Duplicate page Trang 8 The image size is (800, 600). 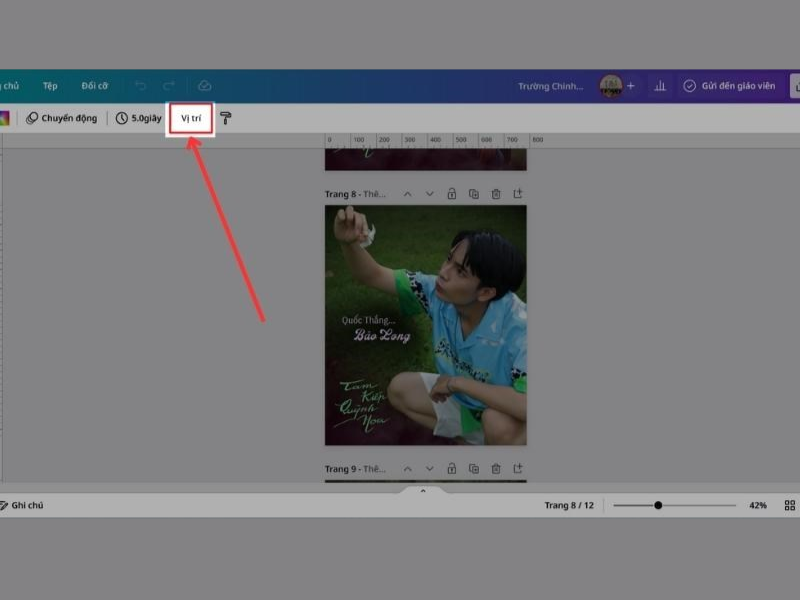coord(474,193)
